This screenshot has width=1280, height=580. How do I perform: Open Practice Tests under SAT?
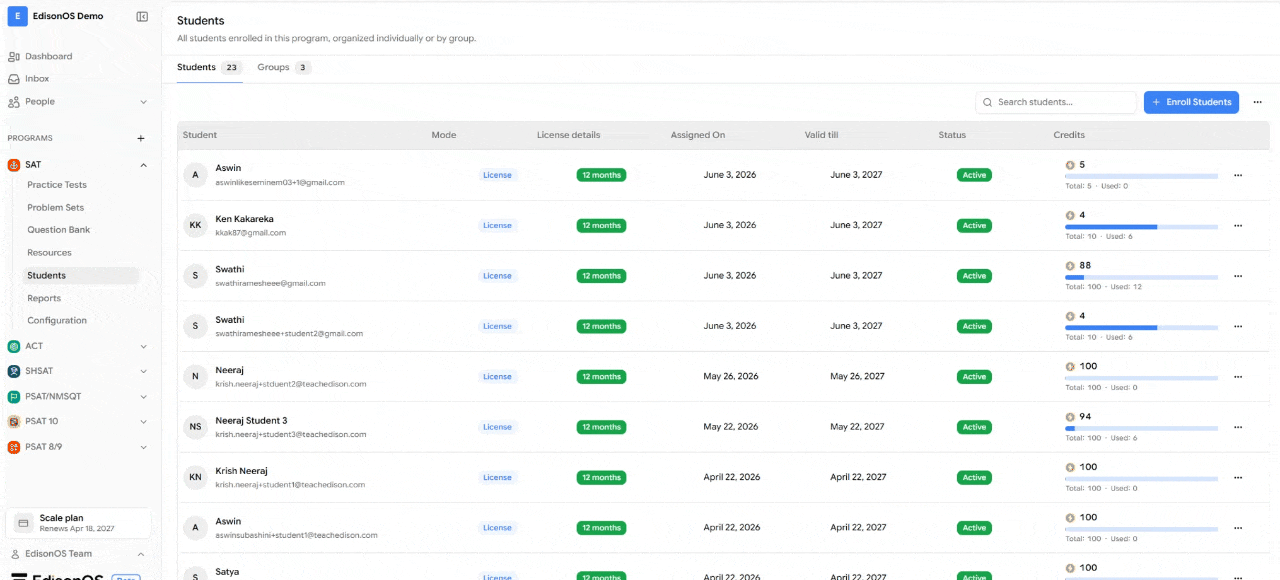57,185
